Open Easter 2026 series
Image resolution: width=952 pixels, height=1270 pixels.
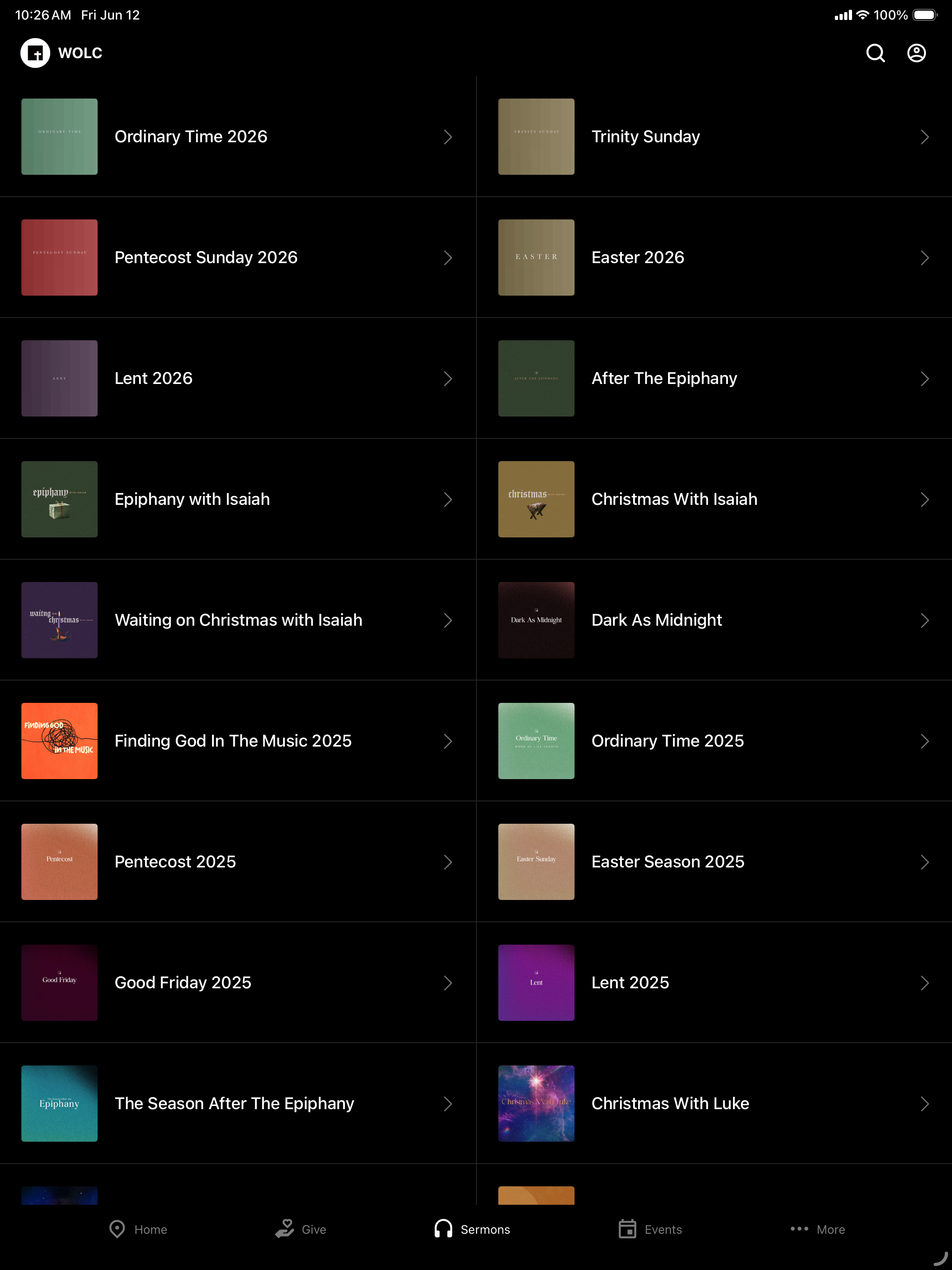pos(714,258)
